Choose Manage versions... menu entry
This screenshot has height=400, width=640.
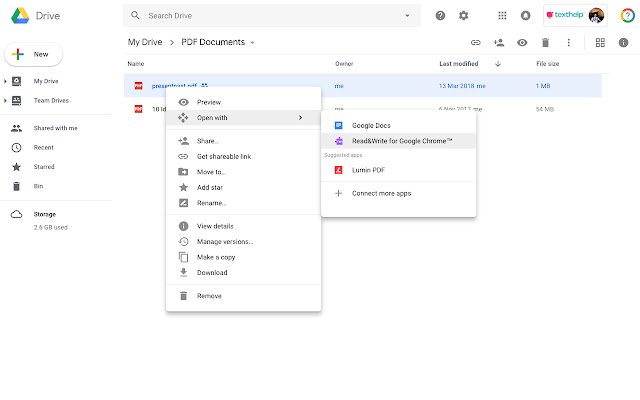(244, 242)
